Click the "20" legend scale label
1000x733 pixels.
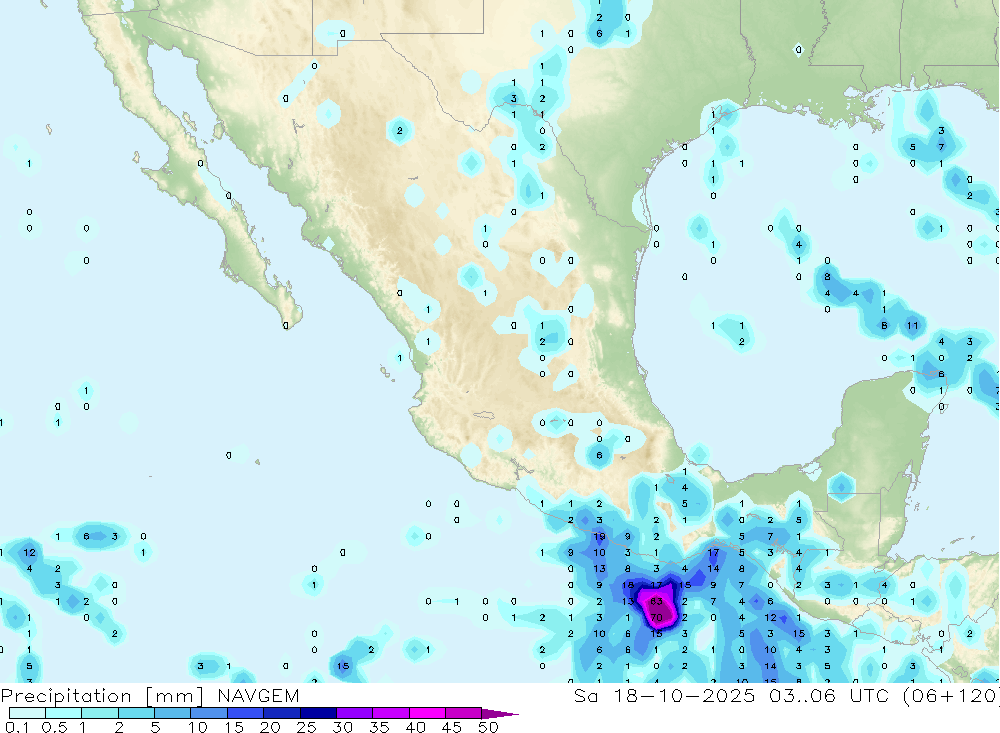coord(270,727)
